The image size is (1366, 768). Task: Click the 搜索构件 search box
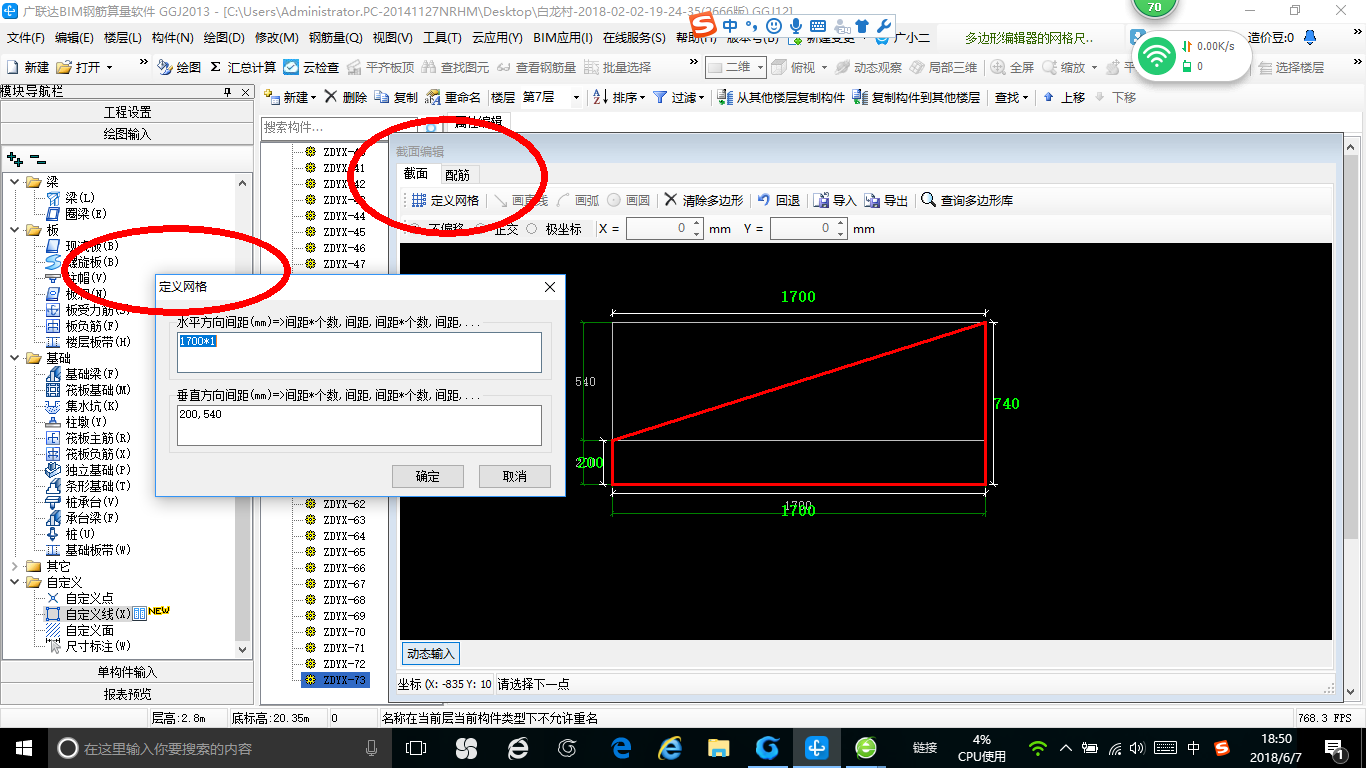point(340,128)
